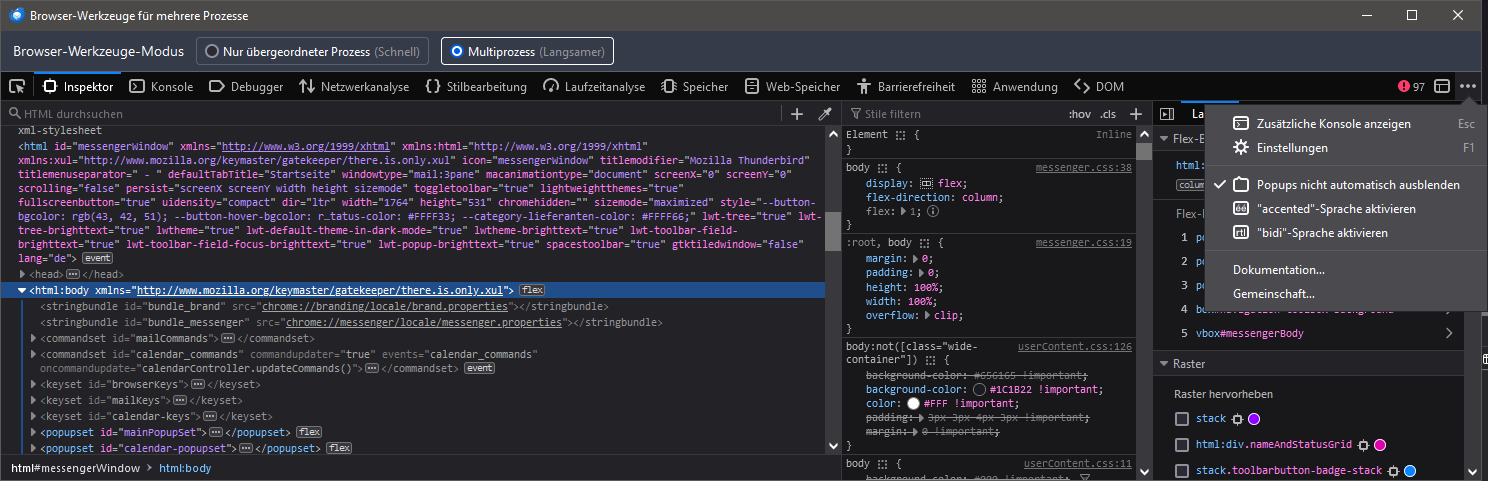The image size is (1488, 481).
Task: Click the eyedropper color picker icon
Action: click(x=825, y=114)
